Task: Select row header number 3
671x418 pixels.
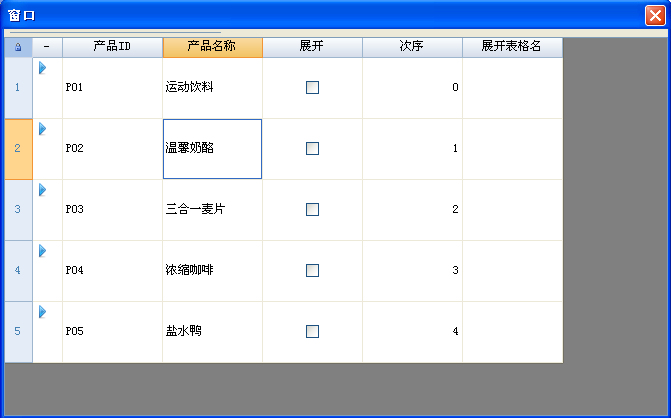Action: click(18, 210)
